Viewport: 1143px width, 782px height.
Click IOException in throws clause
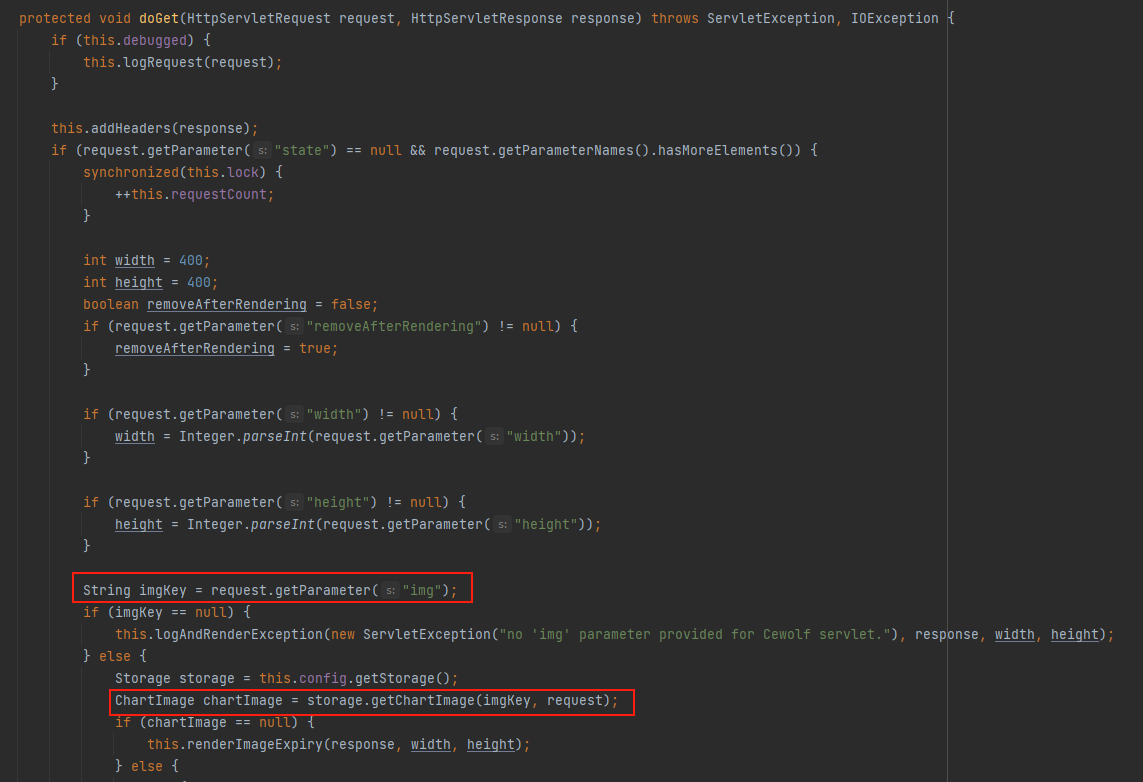[x=894, y=18]
